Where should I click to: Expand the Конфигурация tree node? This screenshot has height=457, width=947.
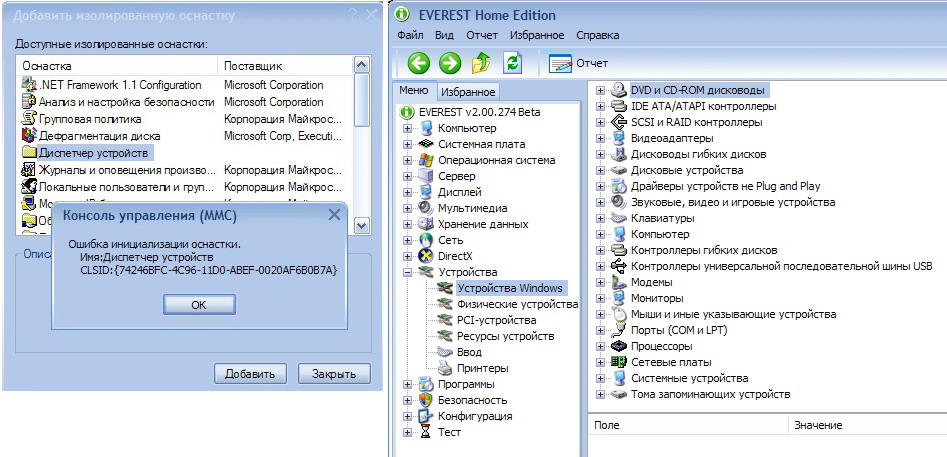408,416
